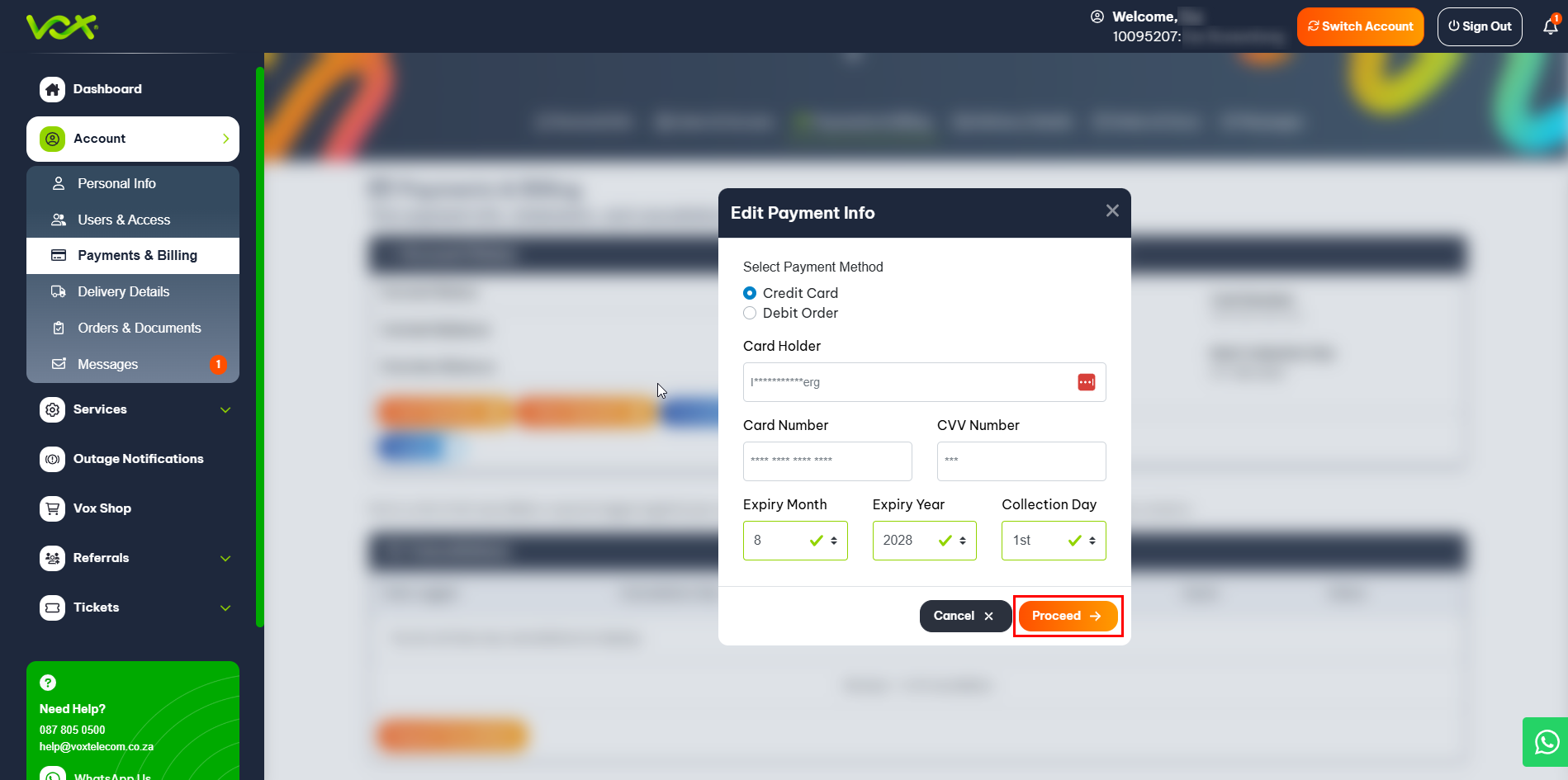Click the Need Help question mark icon

[x=48, y=683]
